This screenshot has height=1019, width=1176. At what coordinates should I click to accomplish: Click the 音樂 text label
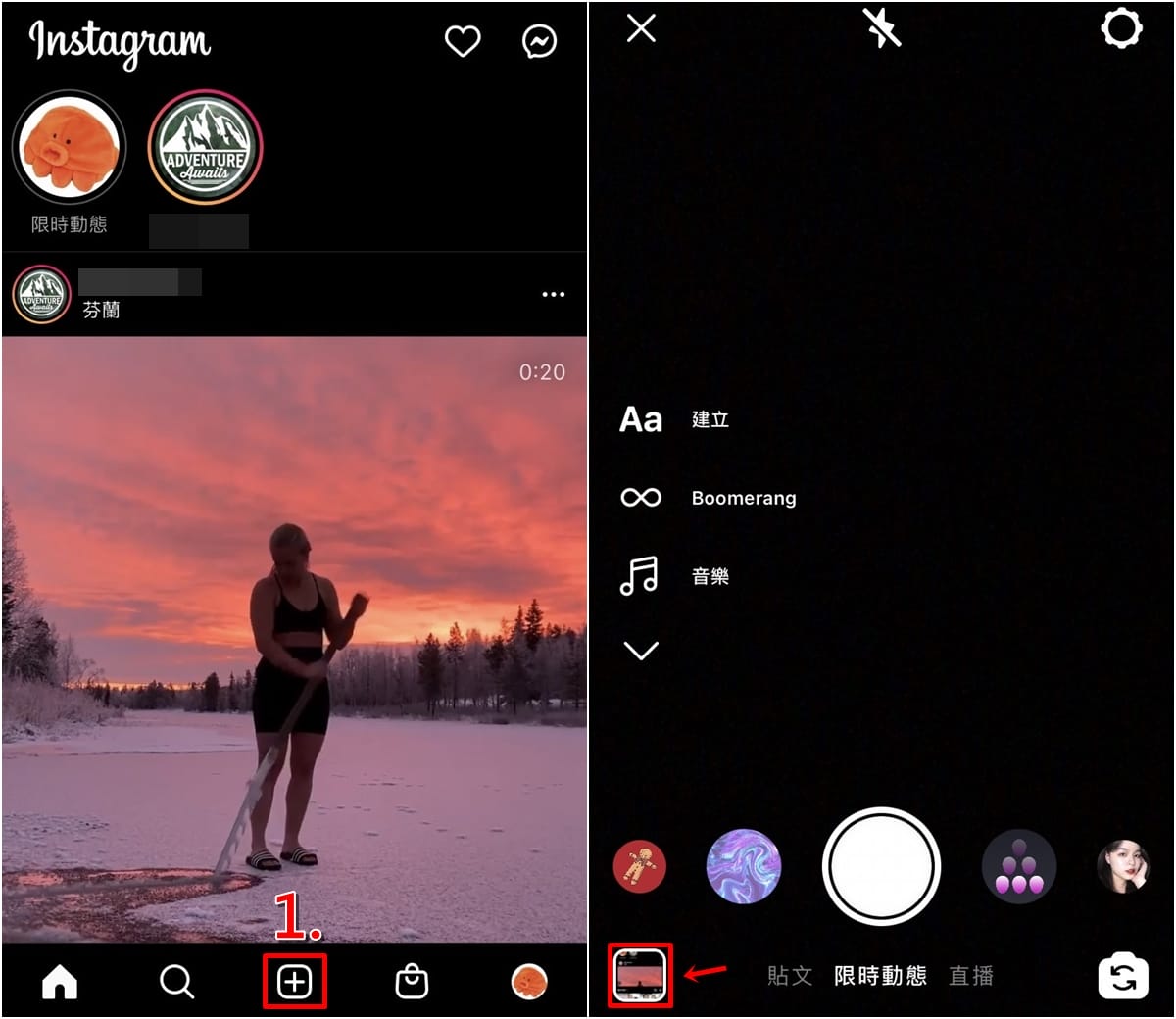coord(710,576)
